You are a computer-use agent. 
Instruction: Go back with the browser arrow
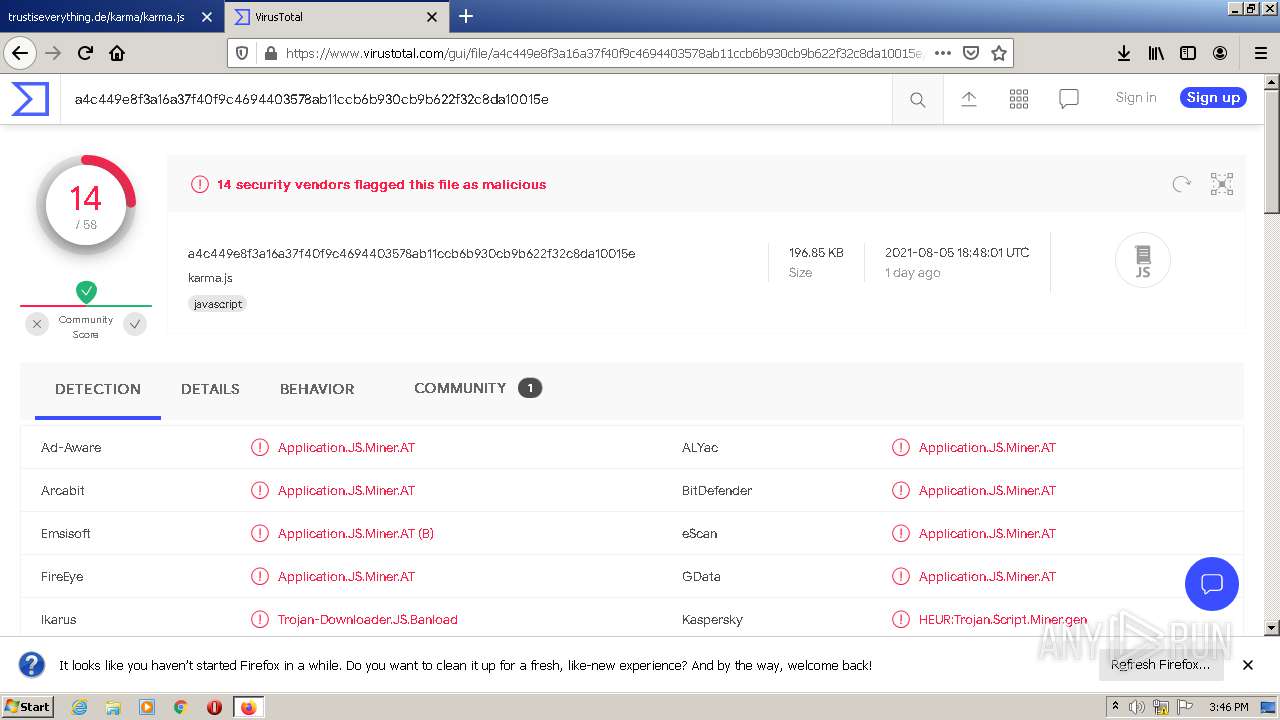(x=20, y=53)
